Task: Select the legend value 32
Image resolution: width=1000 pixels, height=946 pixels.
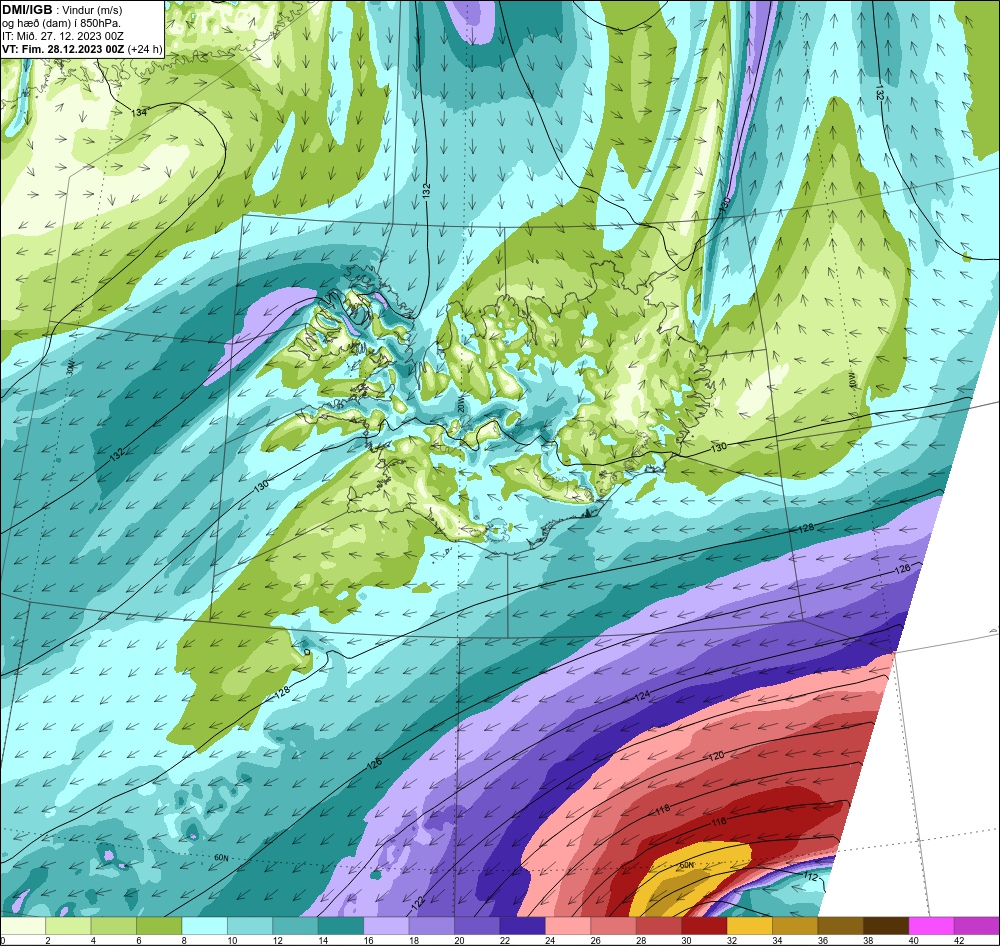Action: click(730, 940)
